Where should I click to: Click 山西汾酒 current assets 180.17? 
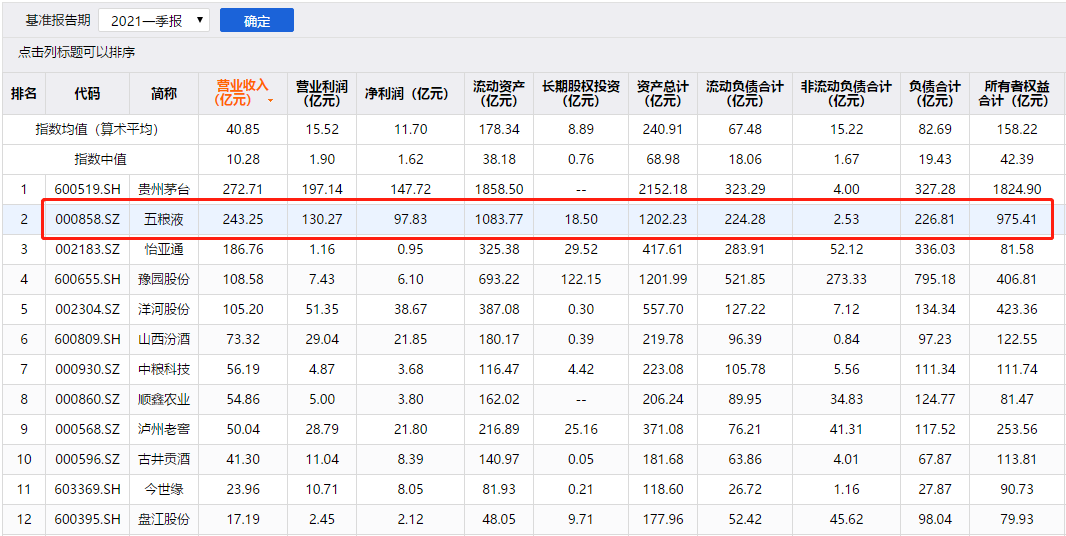[x=498, y=339]
